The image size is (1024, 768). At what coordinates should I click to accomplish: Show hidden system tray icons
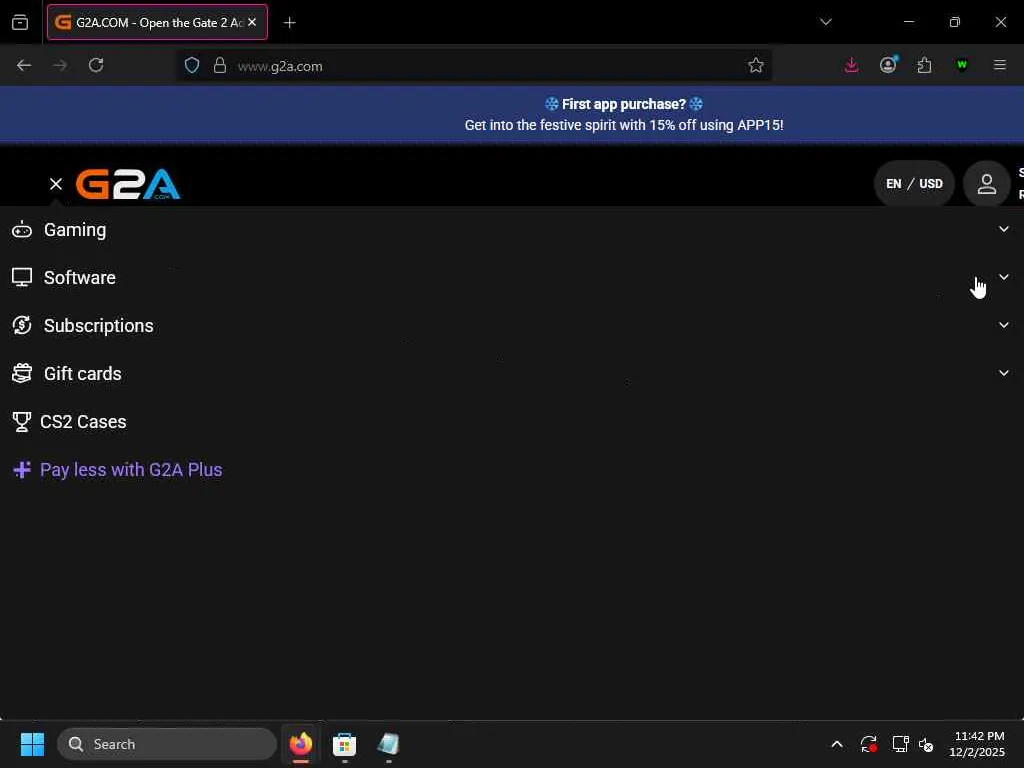tap(837, 744)
